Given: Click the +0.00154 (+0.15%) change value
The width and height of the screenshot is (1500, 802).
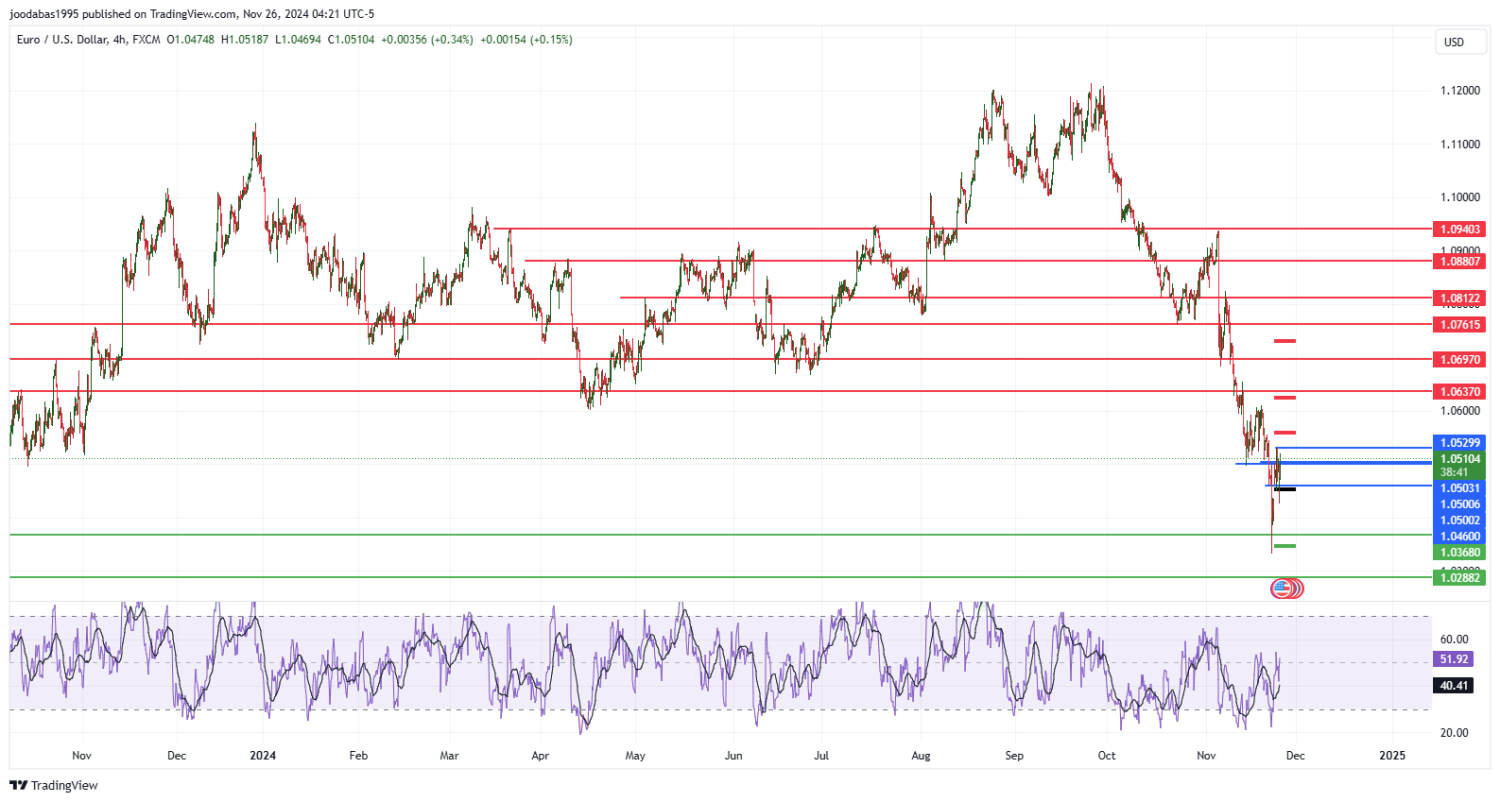Looking at the screenshot, I should pyautogui.click(x=527, y=39).
